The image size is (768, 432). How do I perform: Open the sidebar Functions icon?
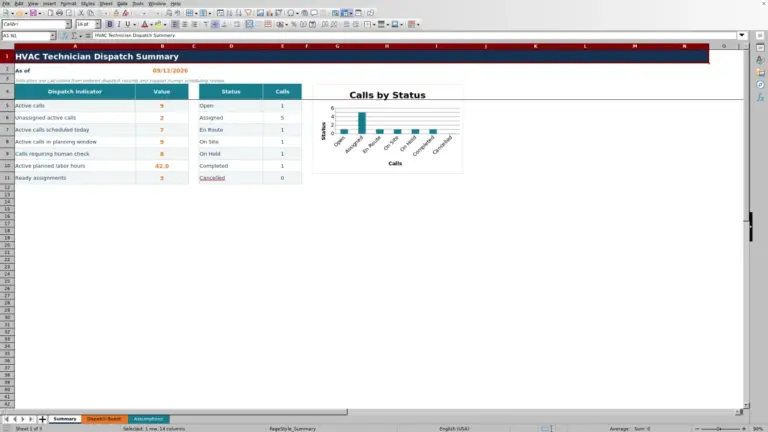760,97
